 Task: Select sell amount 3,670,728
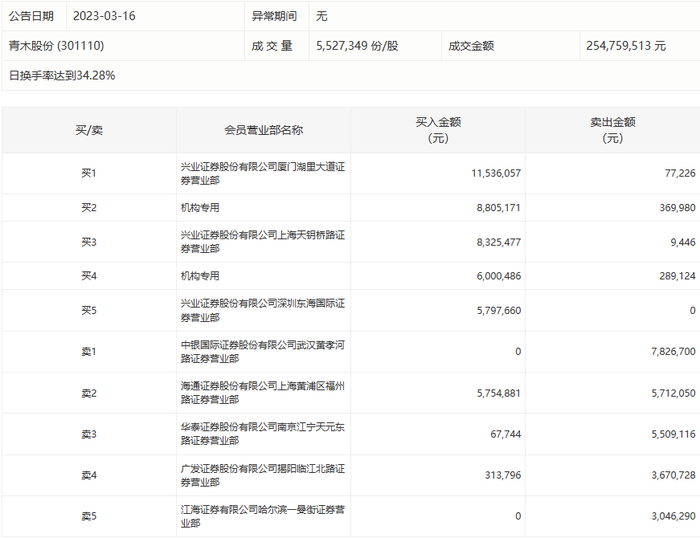[x=673, y=475]
